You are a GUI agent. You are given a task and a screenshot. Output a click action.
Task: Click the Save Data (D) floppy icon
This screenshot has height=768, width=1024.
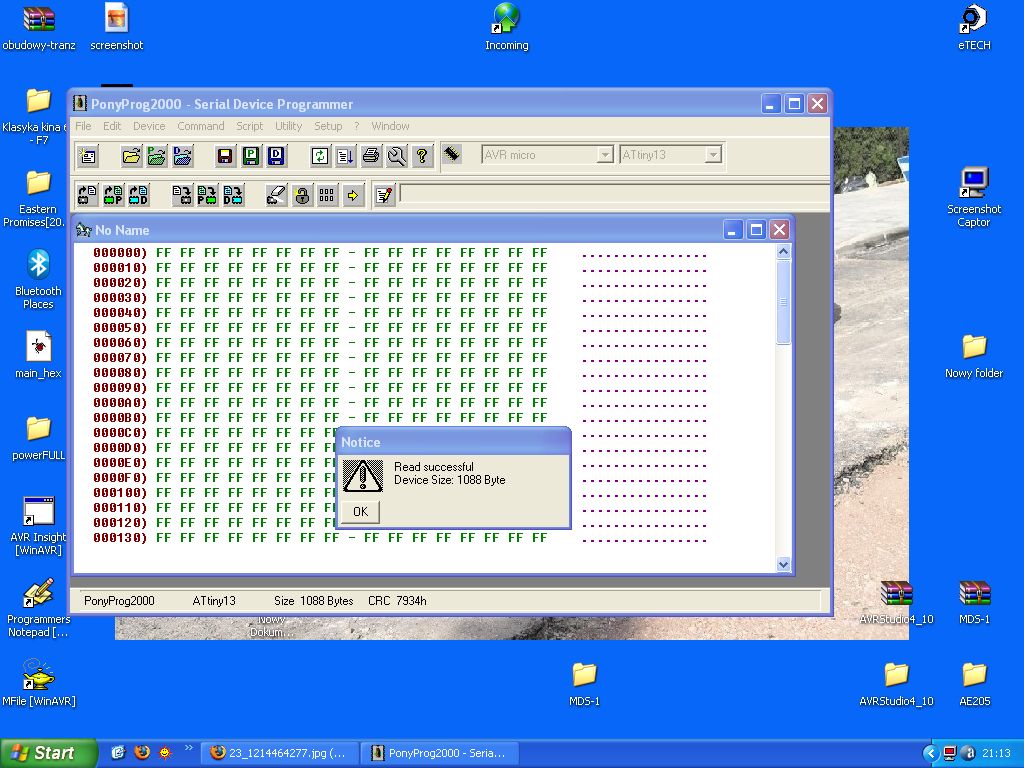tap(276, 155)
